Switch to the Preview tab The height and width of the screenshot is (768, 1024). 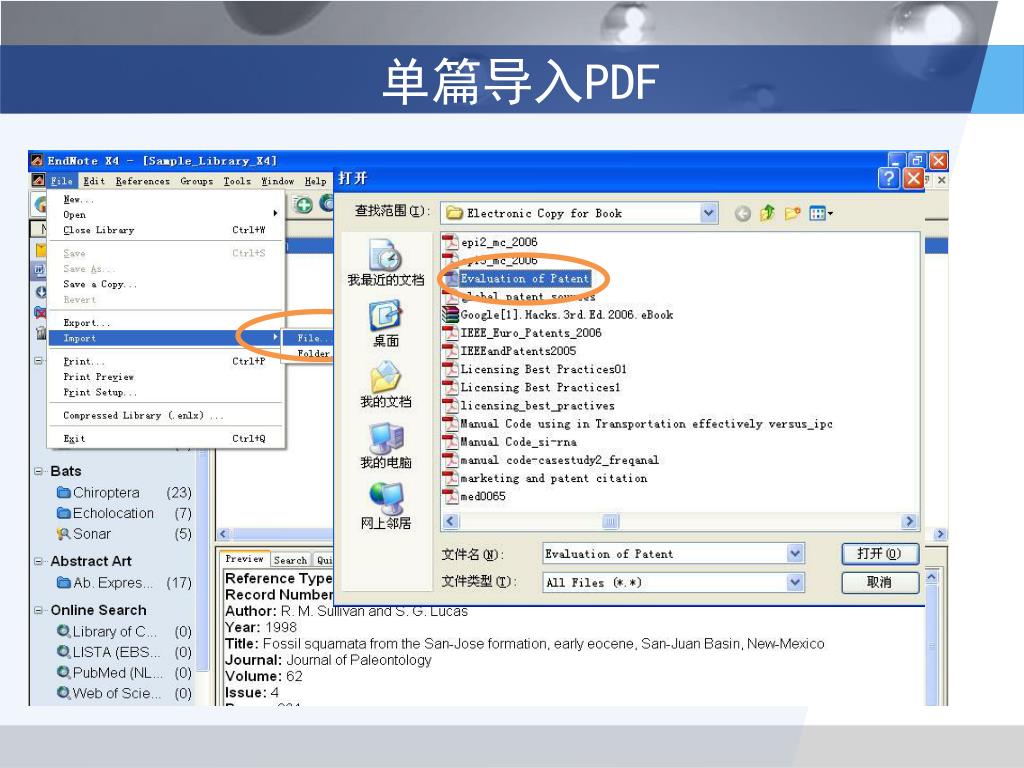tap(244, 559)
